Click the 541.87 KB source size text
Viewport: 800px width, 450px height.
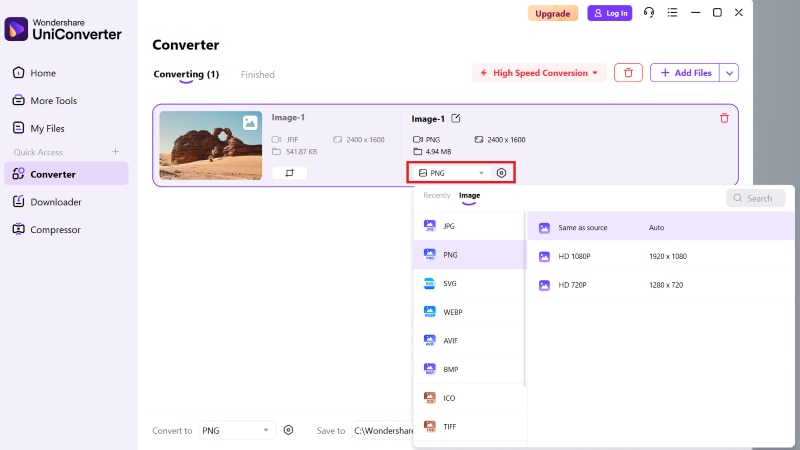[x=301, y=152]
